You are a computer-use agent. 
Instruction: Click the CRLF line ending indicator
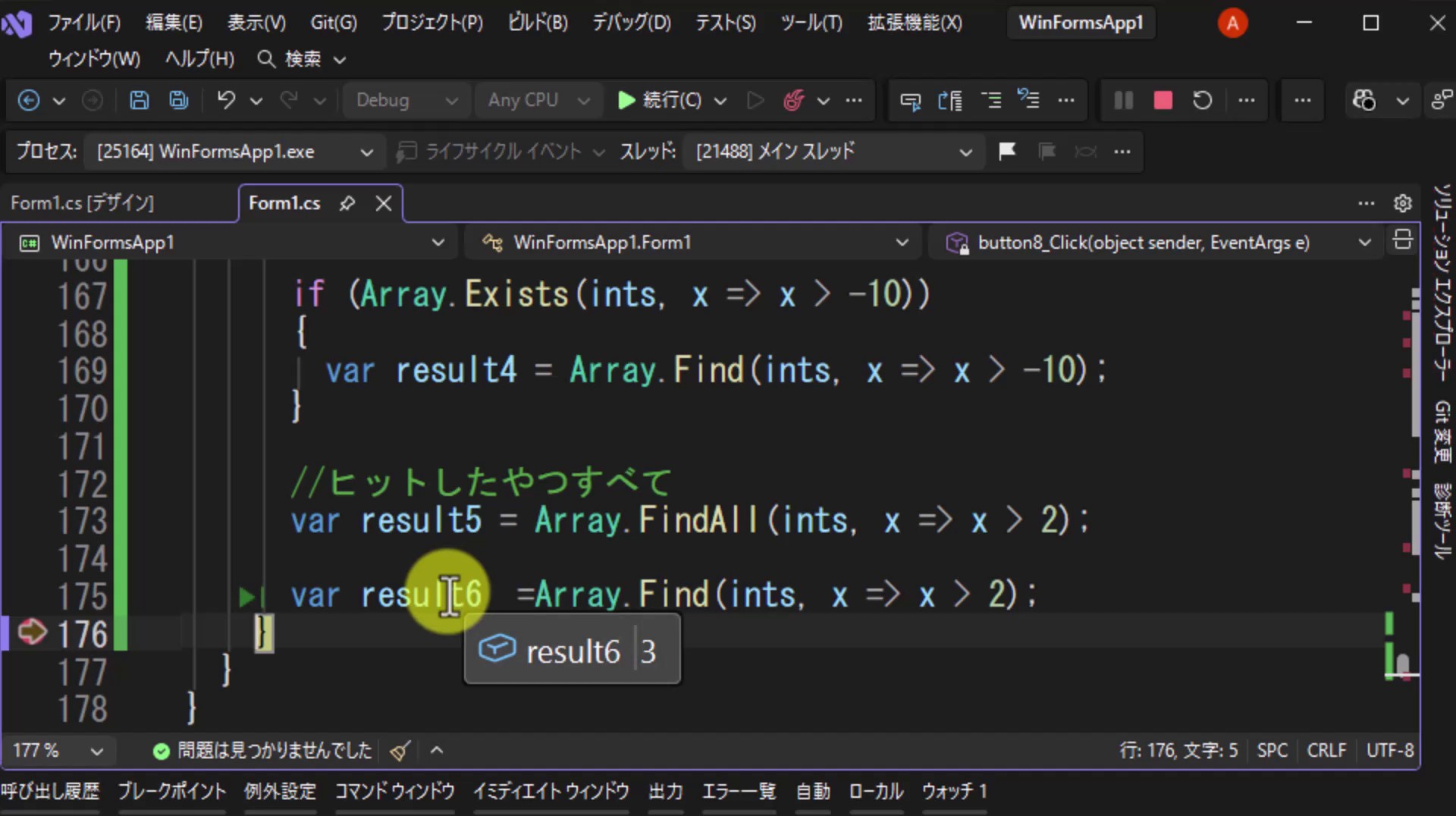[1326, 751]
